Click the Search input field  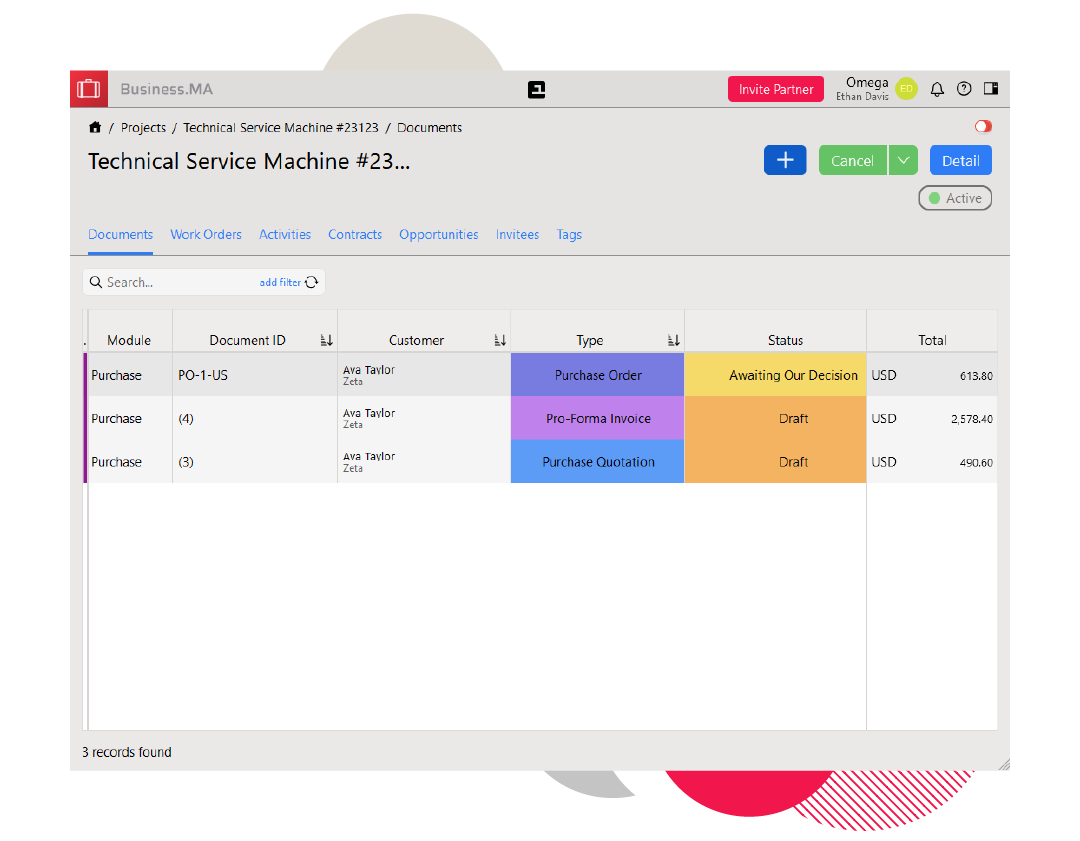tap(175, 283)
